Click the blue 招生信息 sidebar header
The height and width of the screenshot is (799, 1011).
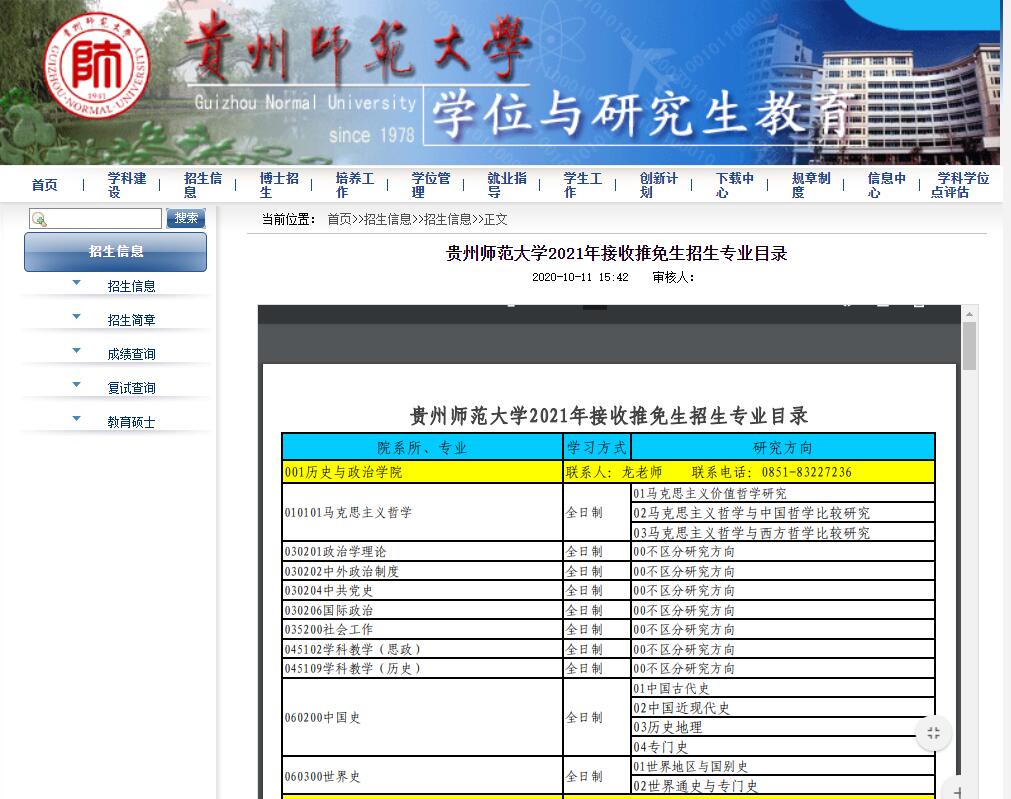(115, 252)
